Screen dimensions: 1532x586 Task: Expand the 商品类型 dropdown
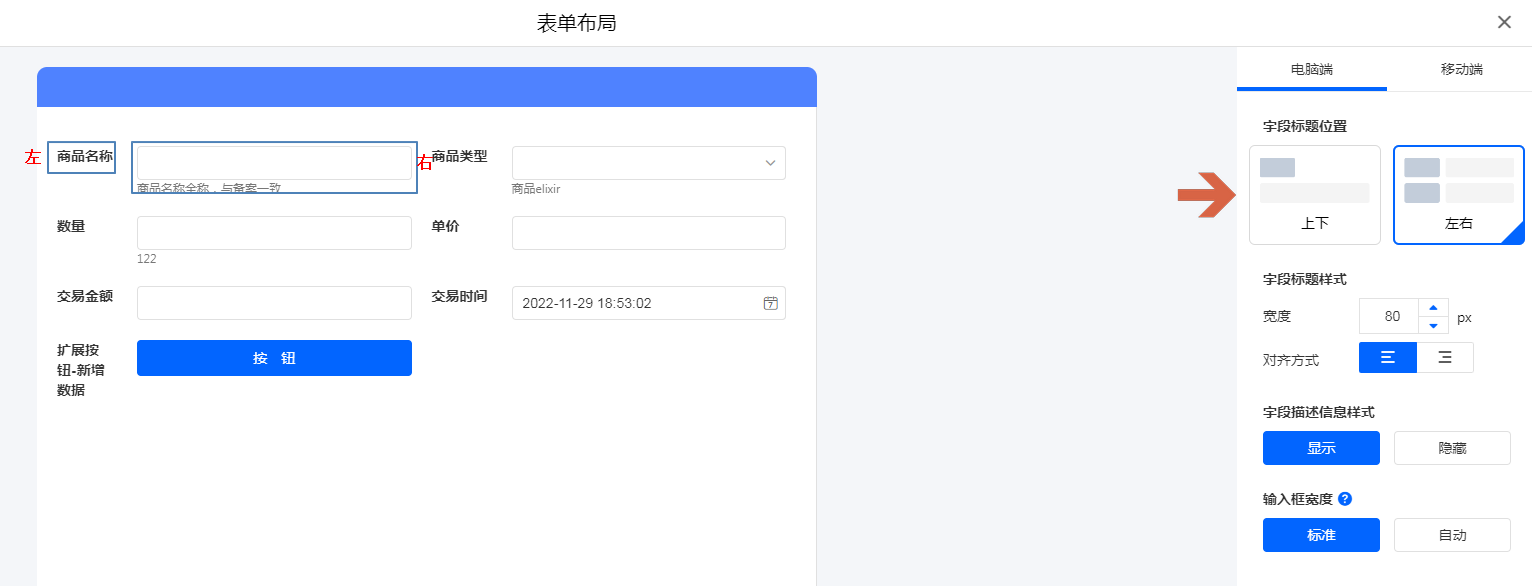648,163
